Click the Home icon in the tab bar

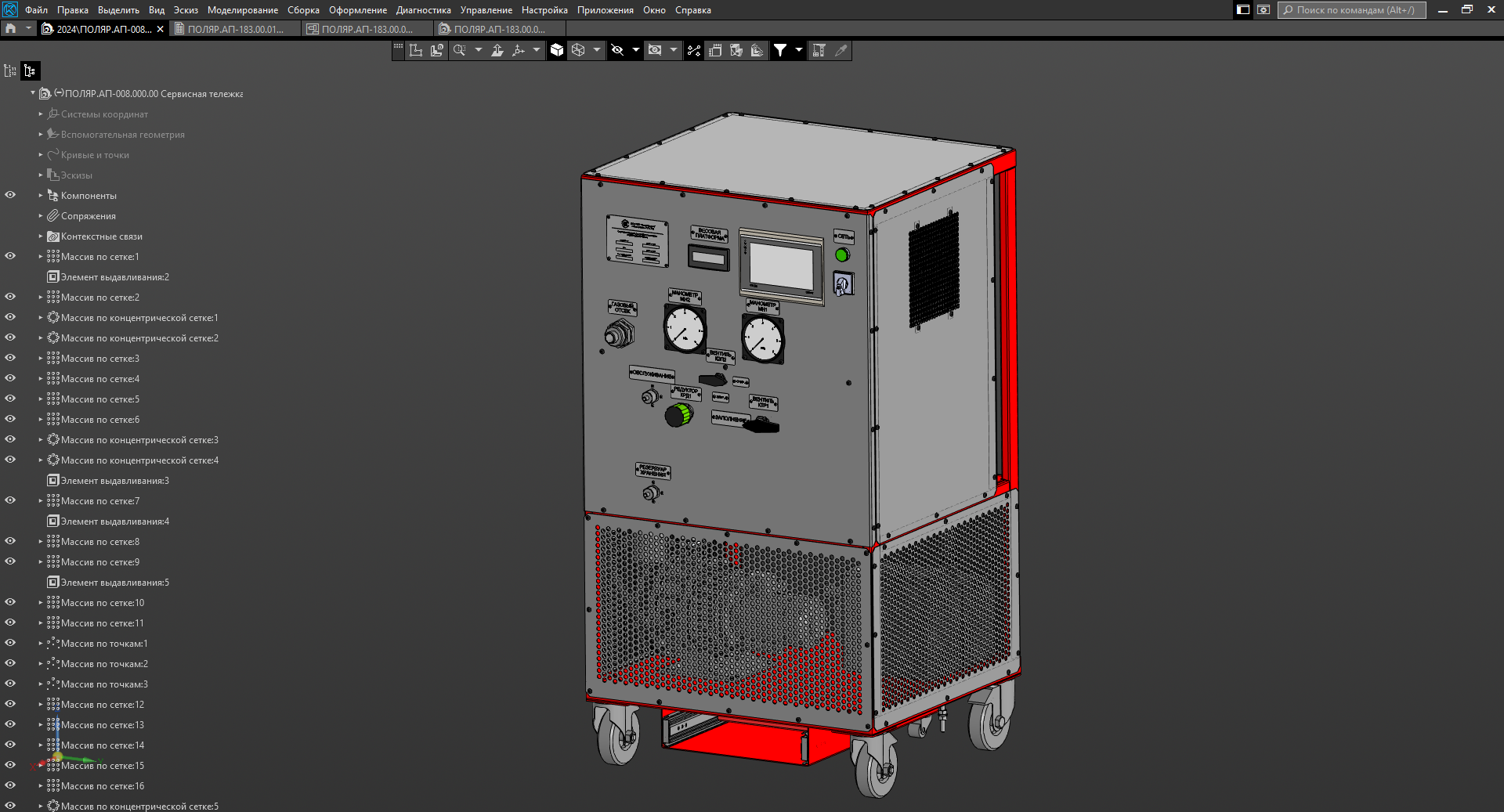[11, 29]
